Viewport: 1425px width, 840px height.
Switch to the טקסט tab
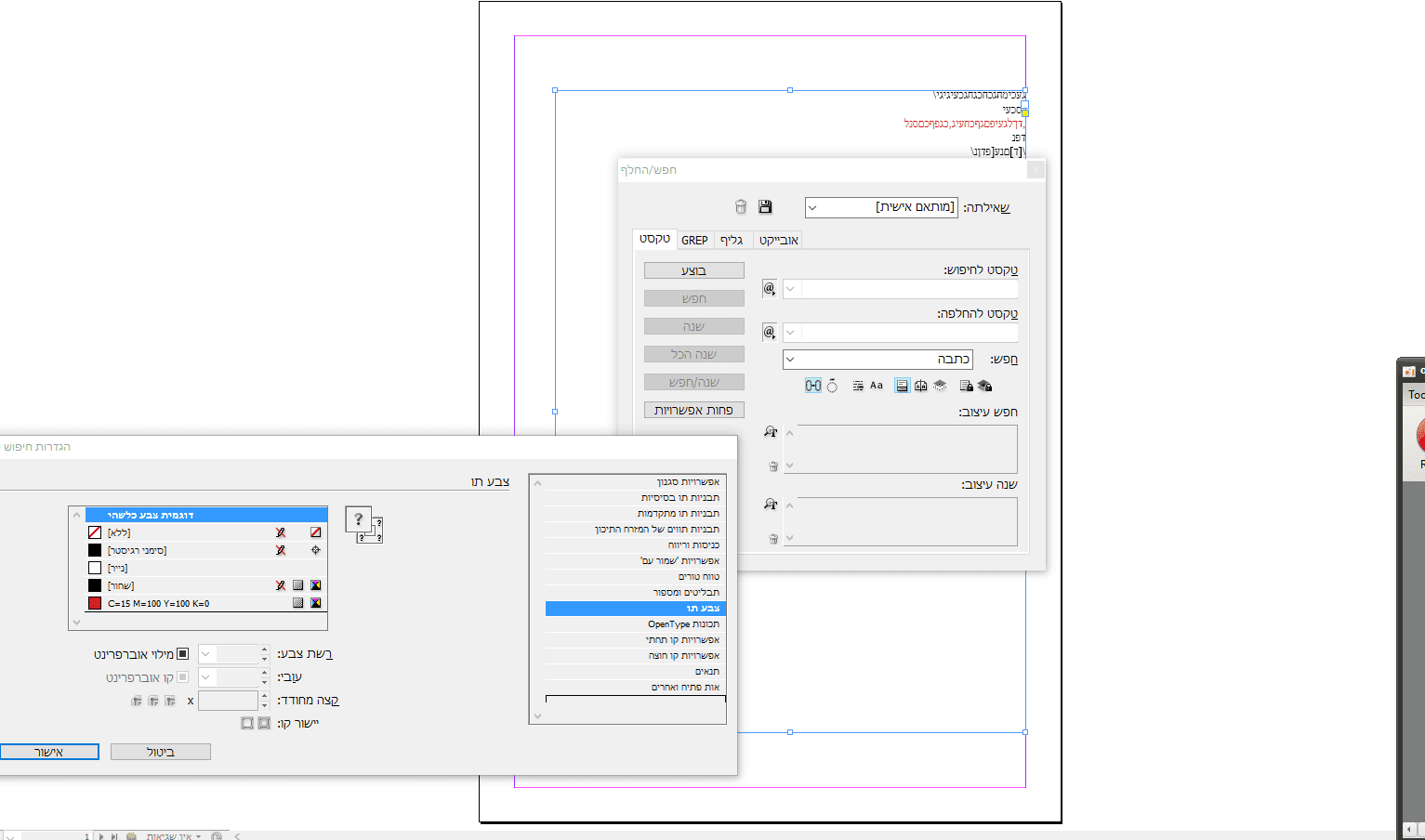pyautogui.click(x=654, y=239)
